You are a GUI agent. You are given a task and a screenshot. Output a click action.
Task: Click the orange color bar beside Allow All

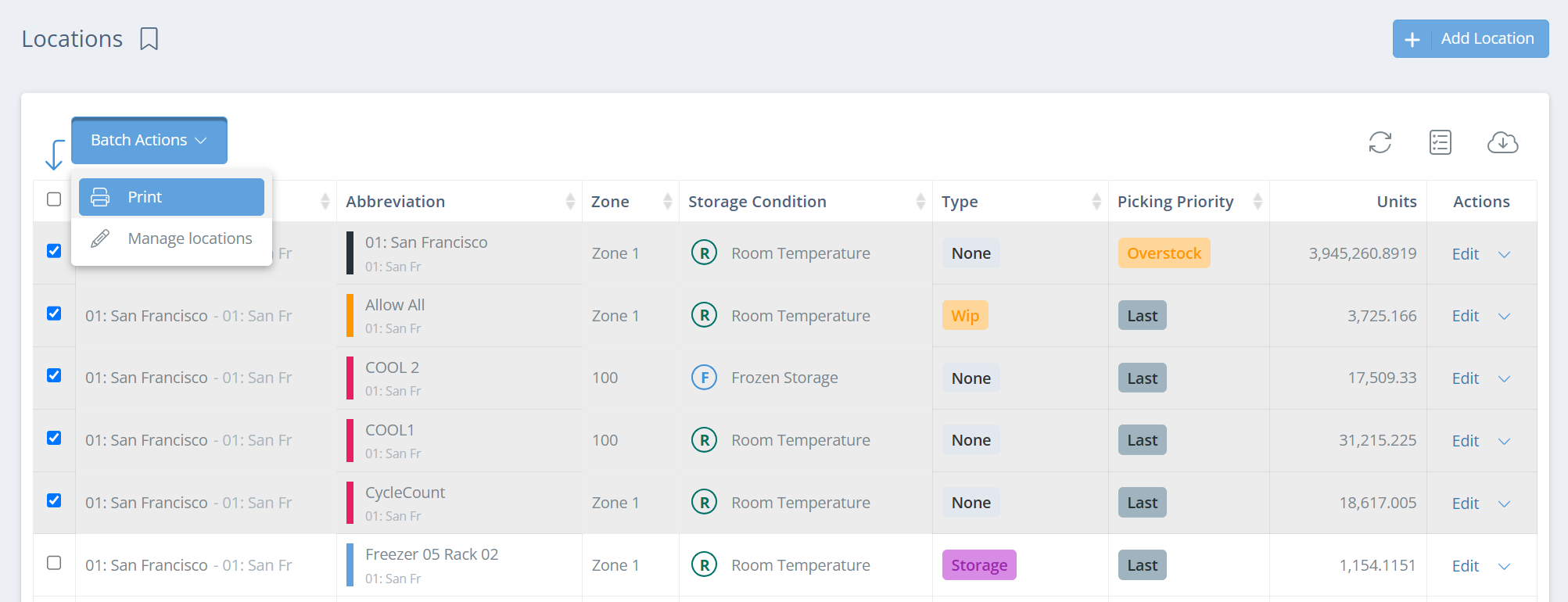pos(350,315)
